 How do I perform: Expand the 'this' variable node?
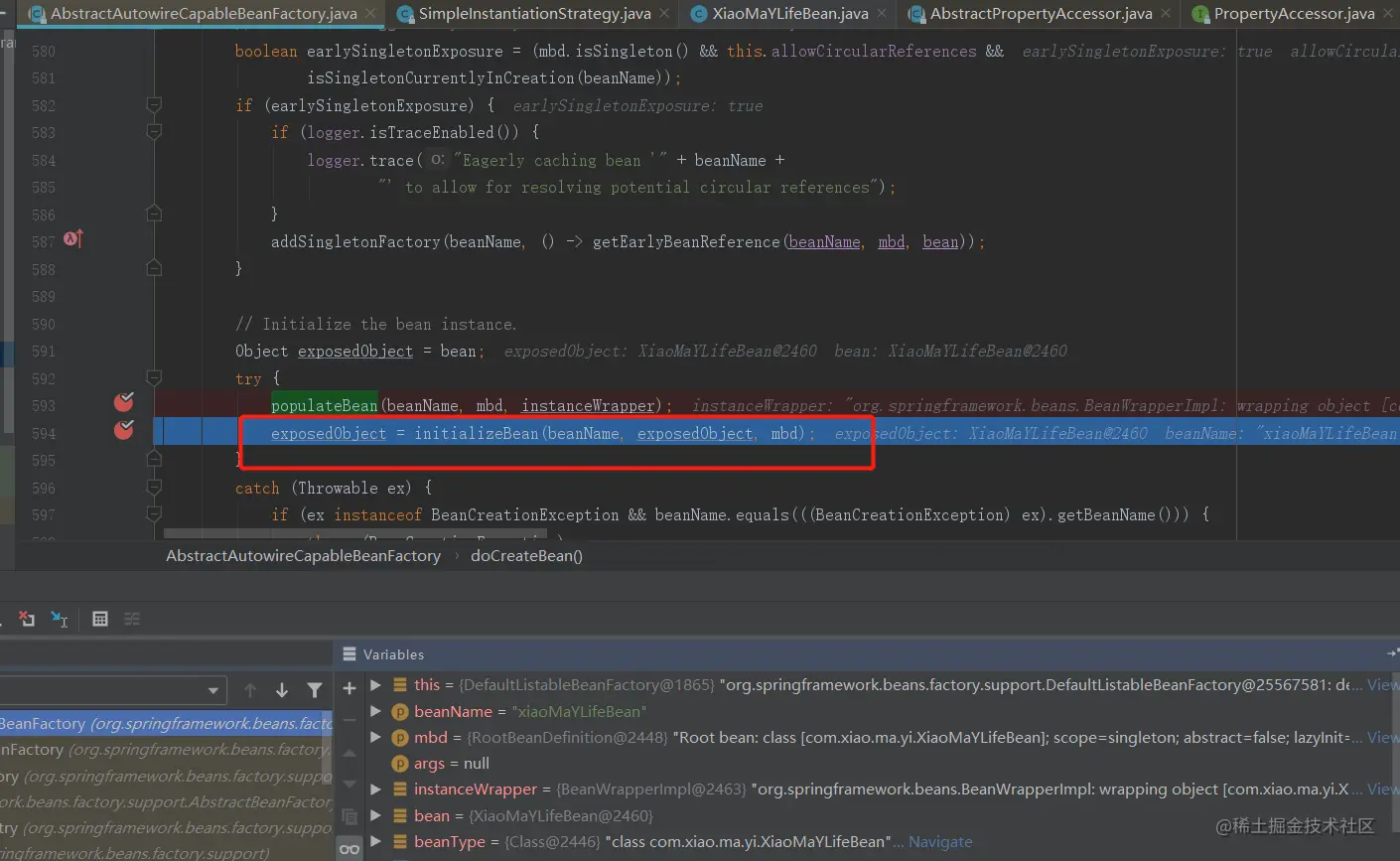pos(375,685)
